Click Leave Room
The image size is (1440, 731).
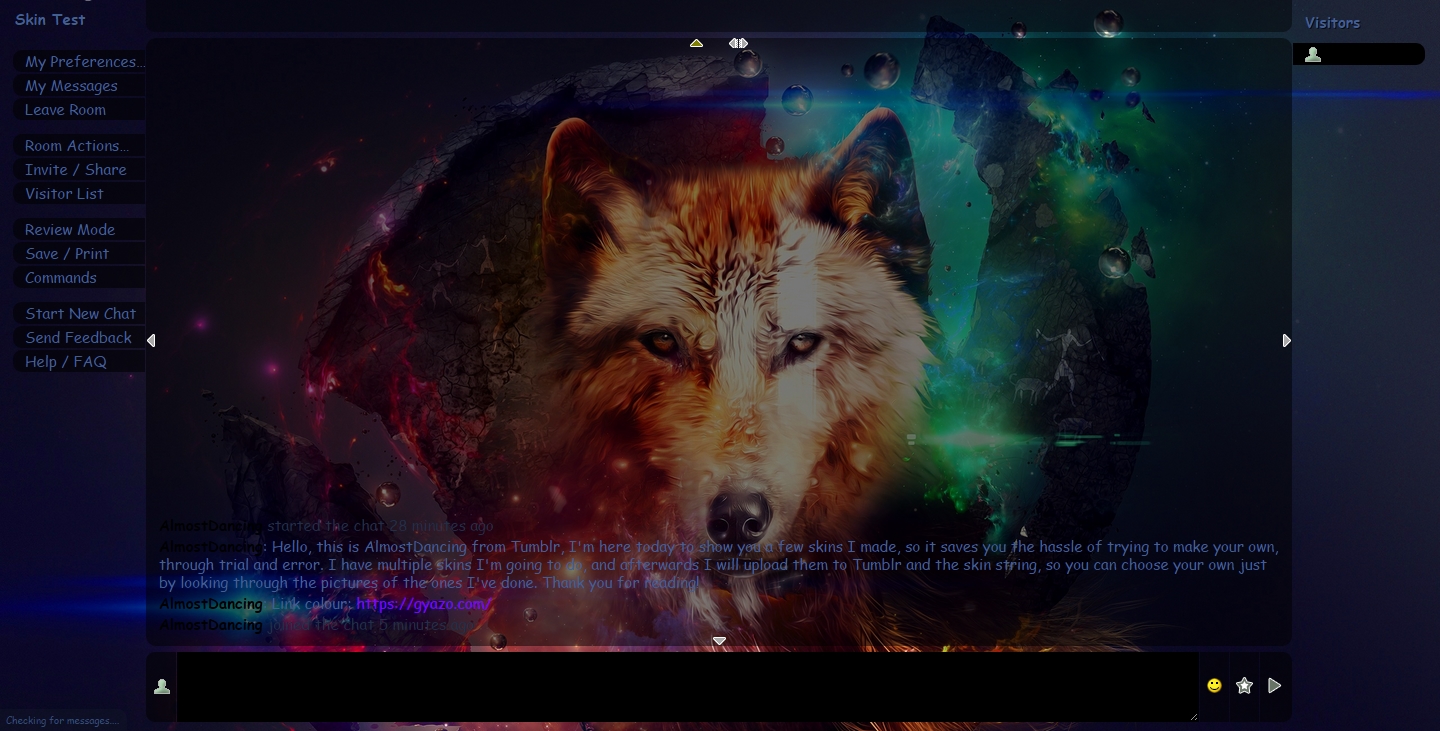tap(79, 110)
